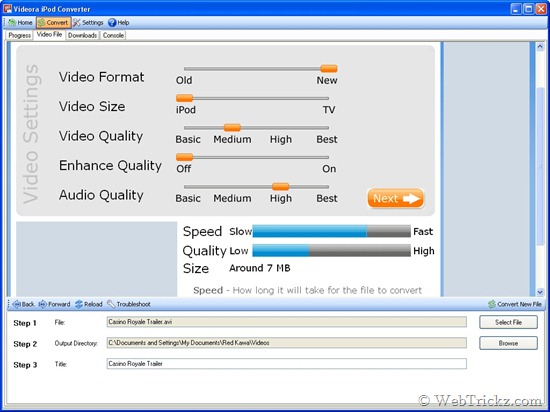
Task: Reload the settings page
Action: pyautogui.click(x=89, y=304)
